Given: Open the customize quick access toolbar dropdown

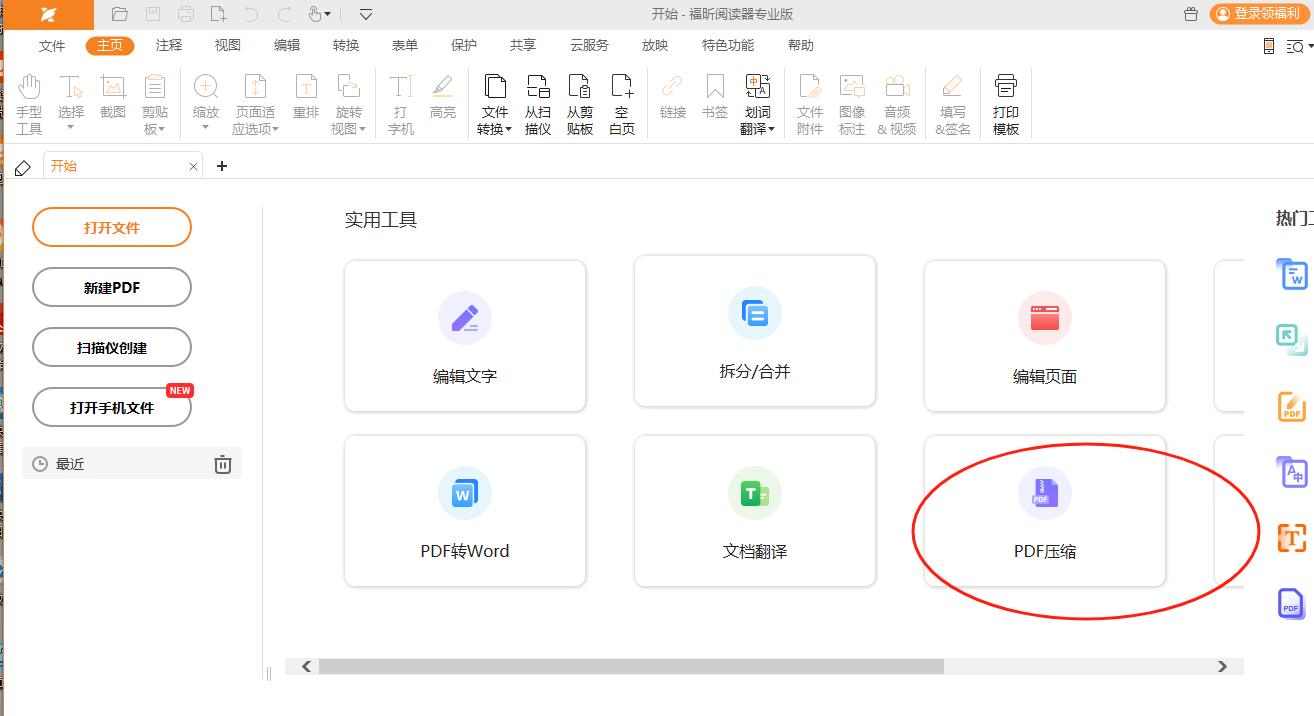Looking at the screenshot, I should [x=366, y=14].
